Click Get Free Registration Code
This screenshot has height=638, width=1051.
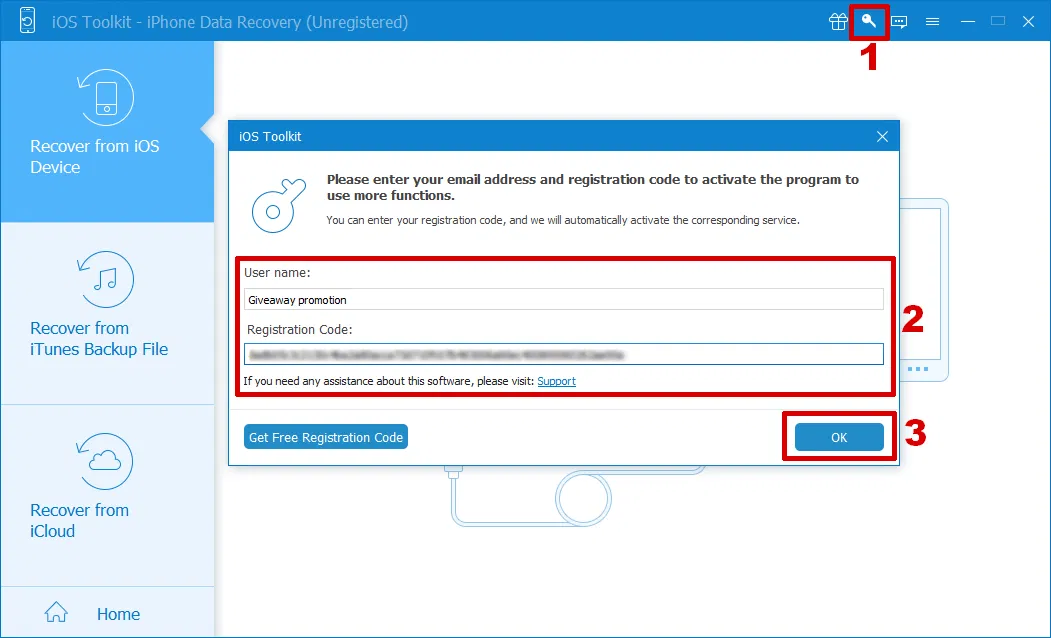325,436
